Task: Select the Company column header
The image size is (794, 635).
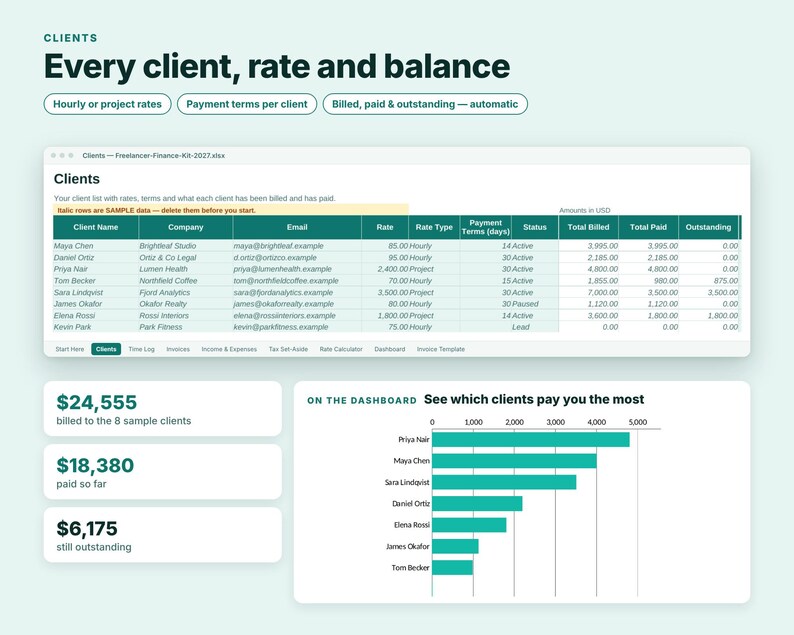Action: point(185,227)
